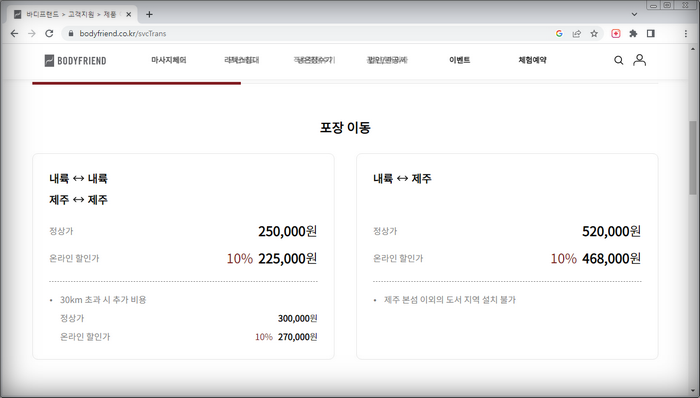Share this page via share icon

tap(577, 33)
